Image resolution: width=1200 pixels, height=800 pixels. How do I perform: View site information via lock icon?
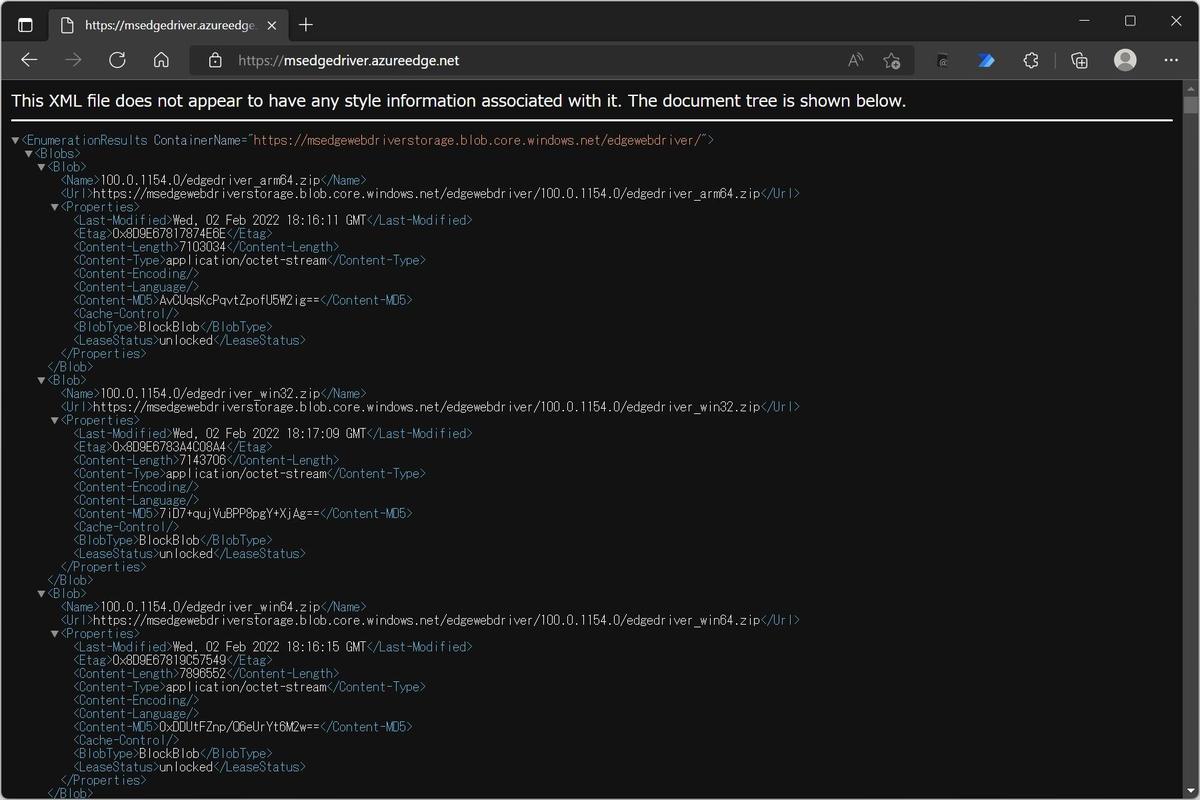click(214, 60)
